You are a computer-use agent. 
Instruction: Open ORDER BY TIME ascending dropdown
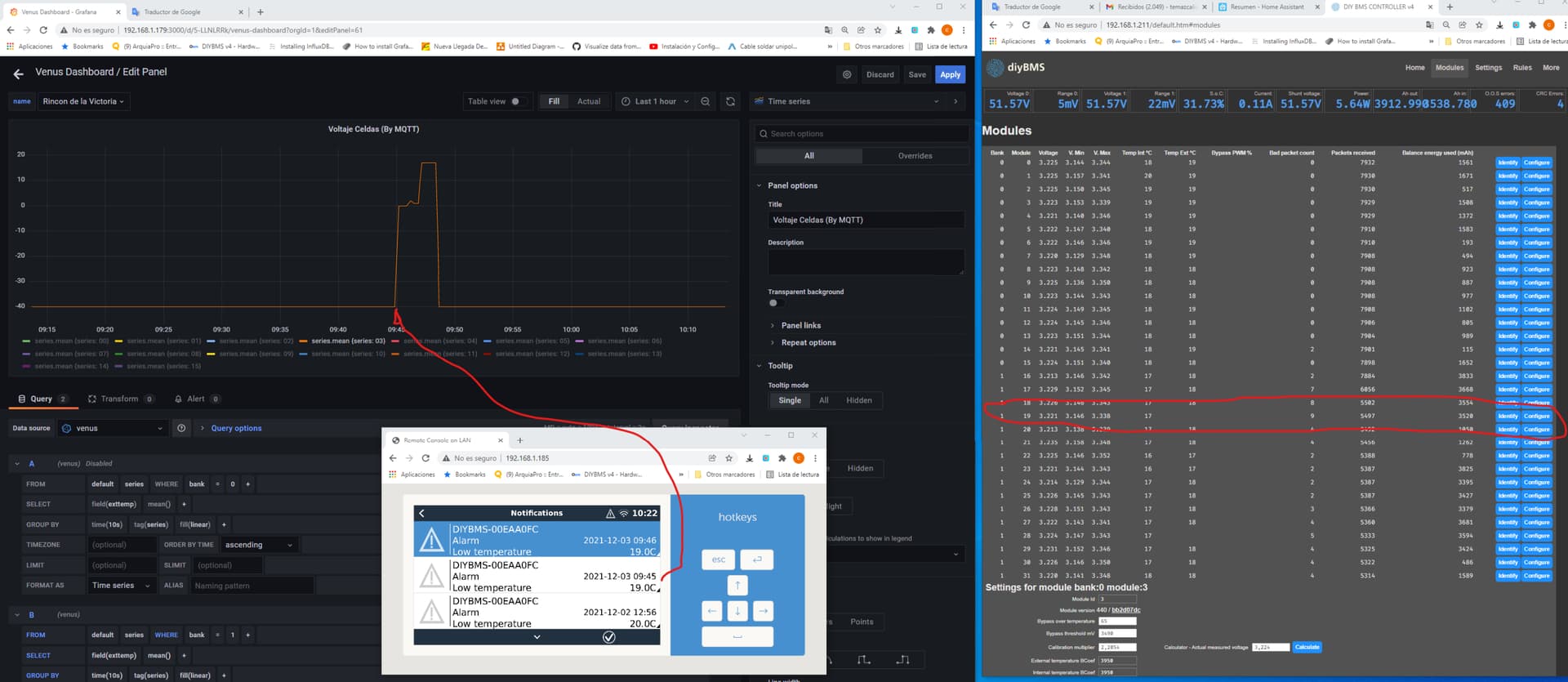[x=259, y=545]
